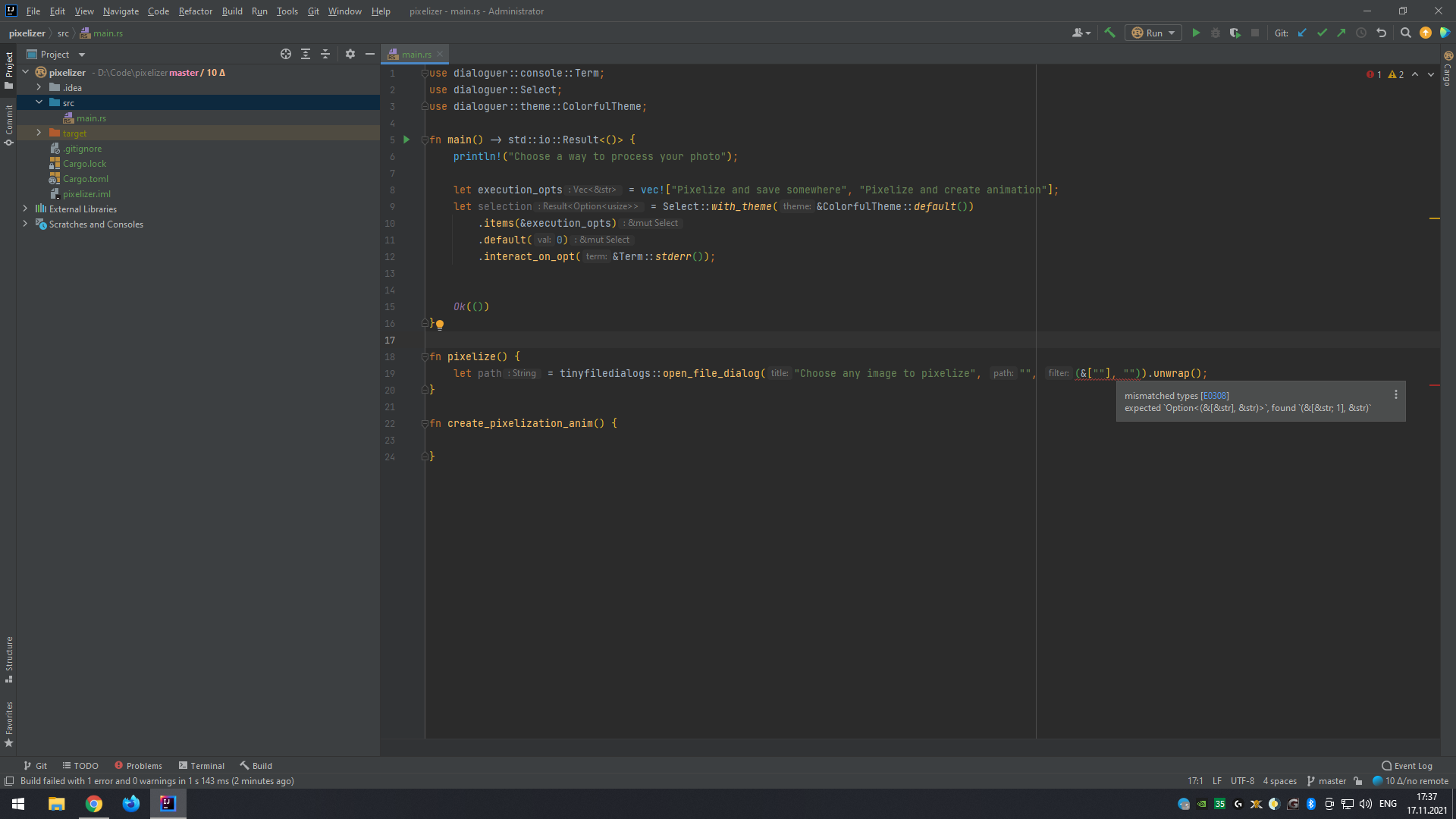Collapse the src folder

tap(39, 102)
